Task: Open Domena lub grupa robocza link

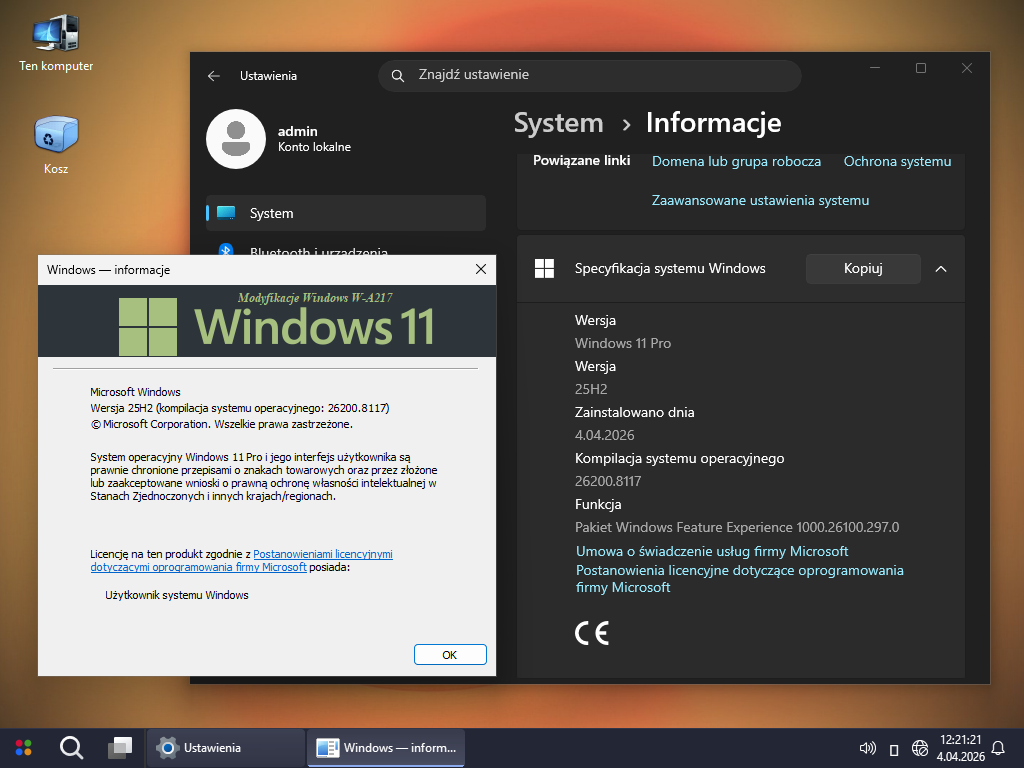Action: click(736, 161)
